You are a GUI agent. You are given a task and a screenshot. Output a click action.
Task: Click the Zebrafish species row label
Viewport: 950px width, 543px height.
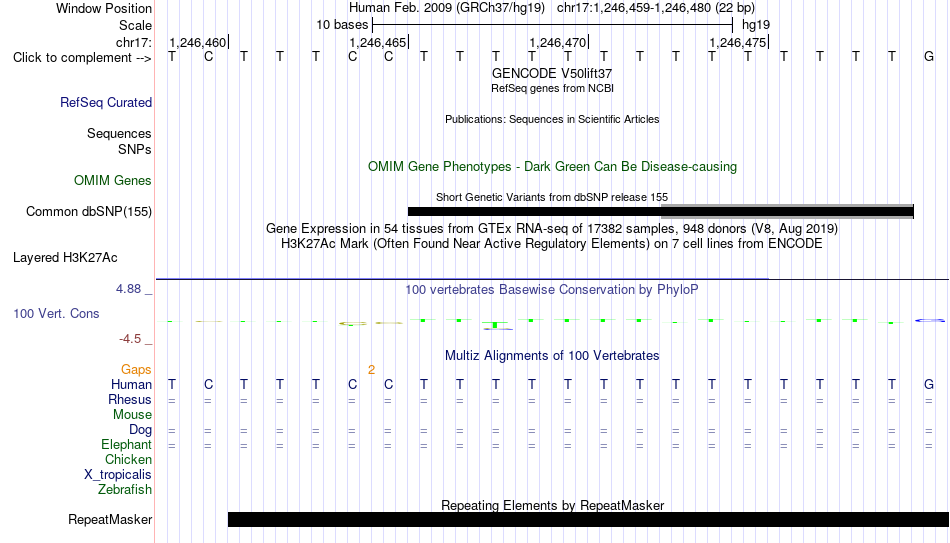(125, 490)
